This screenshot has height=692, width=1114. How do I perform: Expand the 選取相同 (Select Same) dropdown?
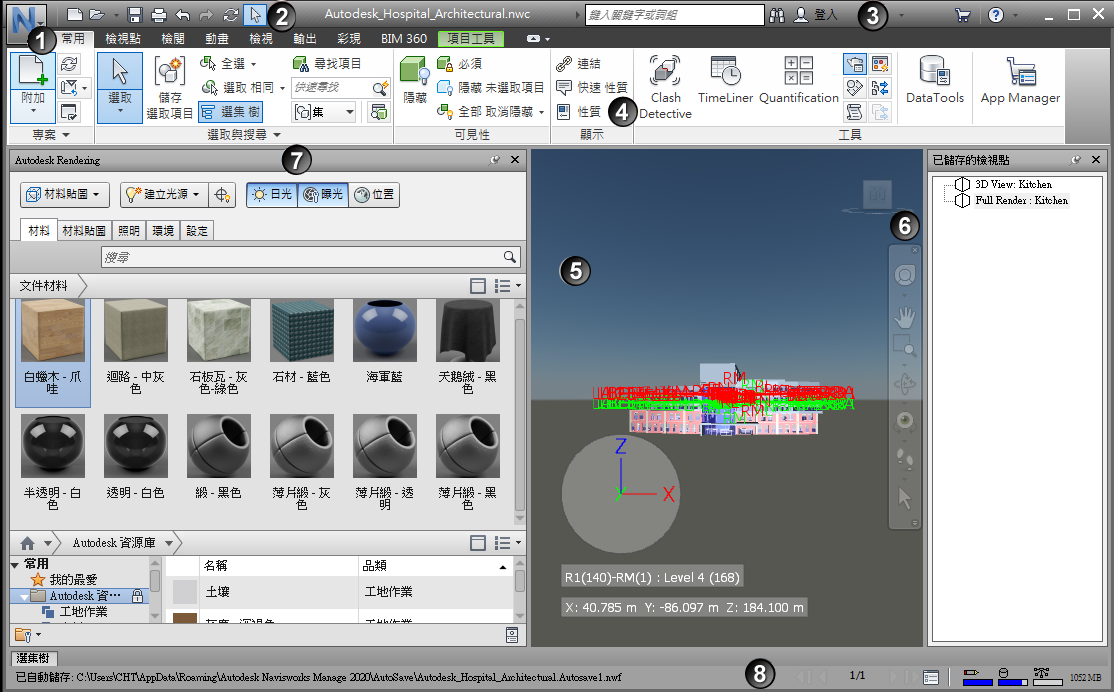(282, 88)
